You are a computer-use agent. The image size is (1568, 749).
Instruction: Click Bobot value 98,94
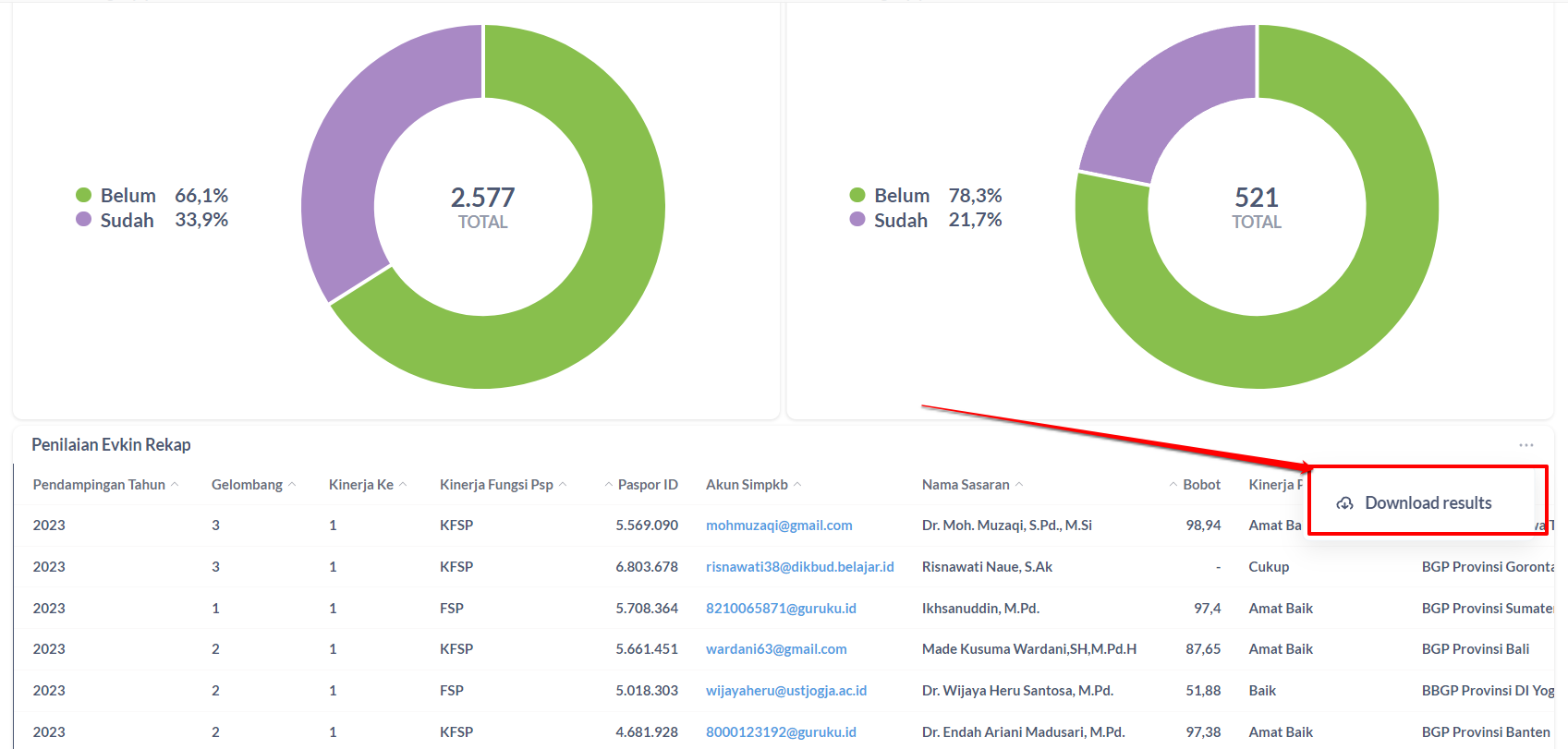tap(1203, 526)
